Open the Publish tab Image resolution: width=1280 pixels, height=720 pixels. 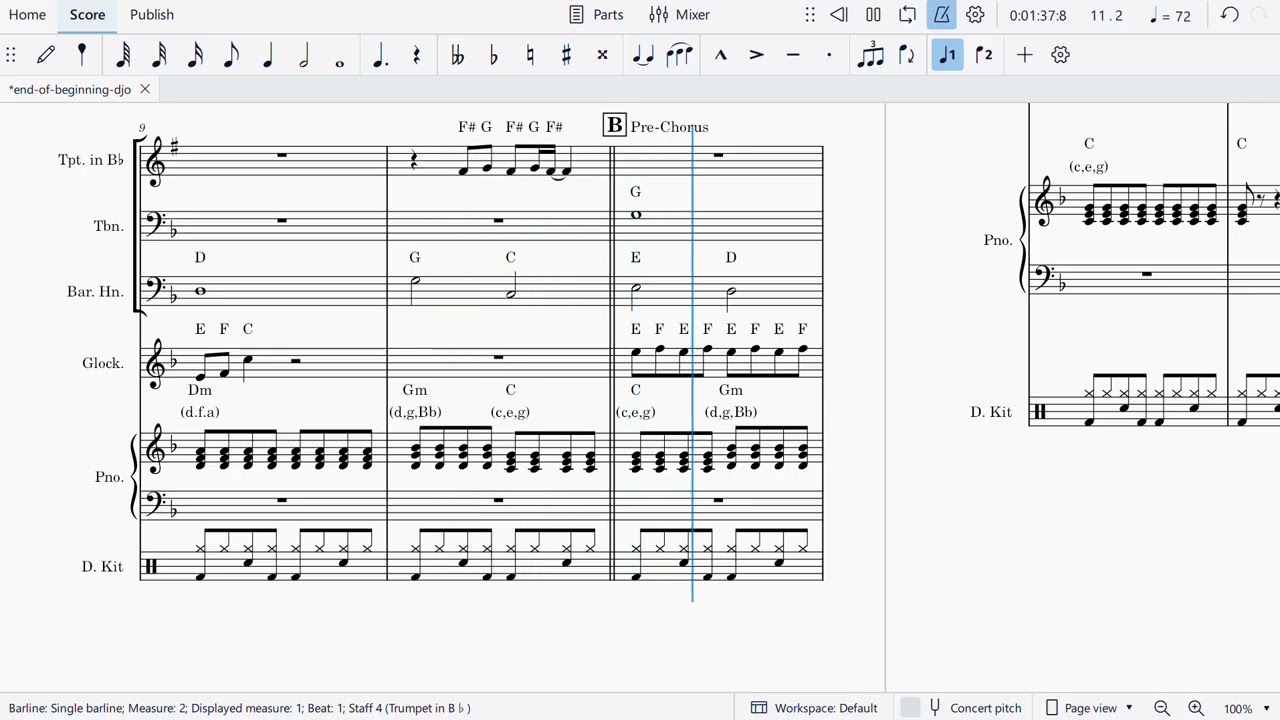[152, 15]
